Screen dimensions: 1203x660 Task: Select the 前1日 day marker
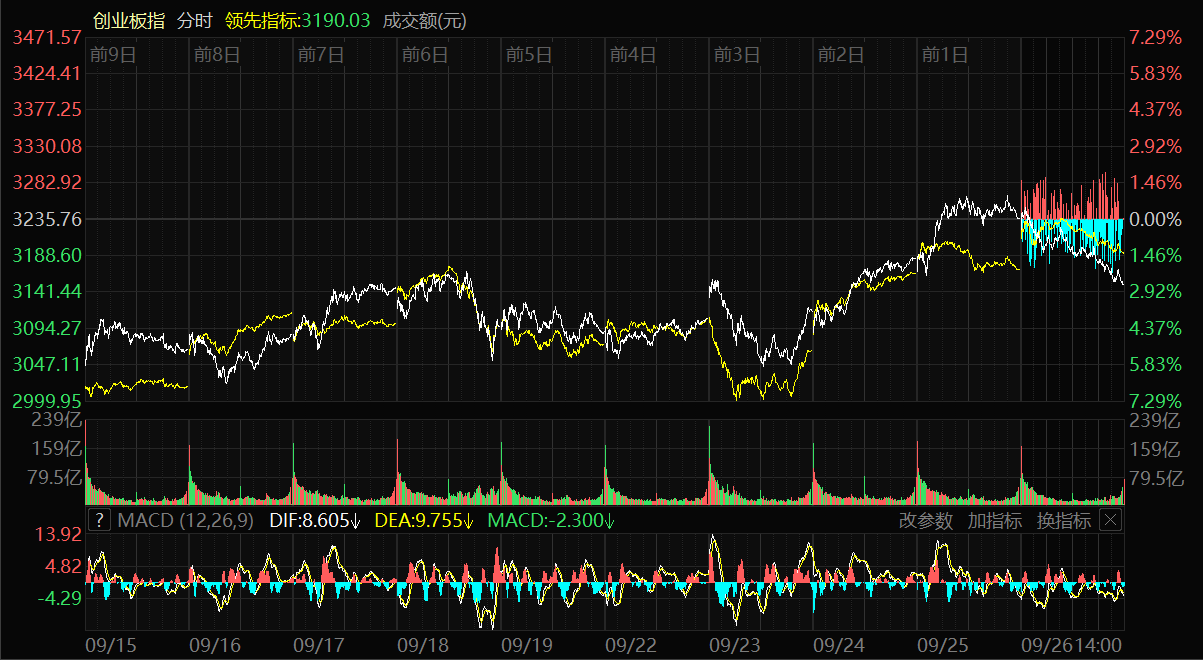click(944, 55)
